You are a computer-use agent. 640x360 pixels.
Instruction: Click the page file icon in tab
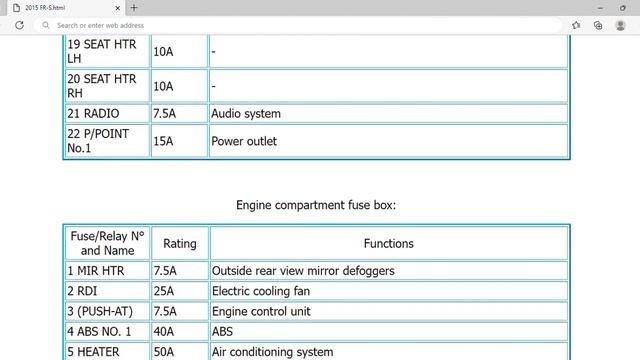[x=16, y=8]
